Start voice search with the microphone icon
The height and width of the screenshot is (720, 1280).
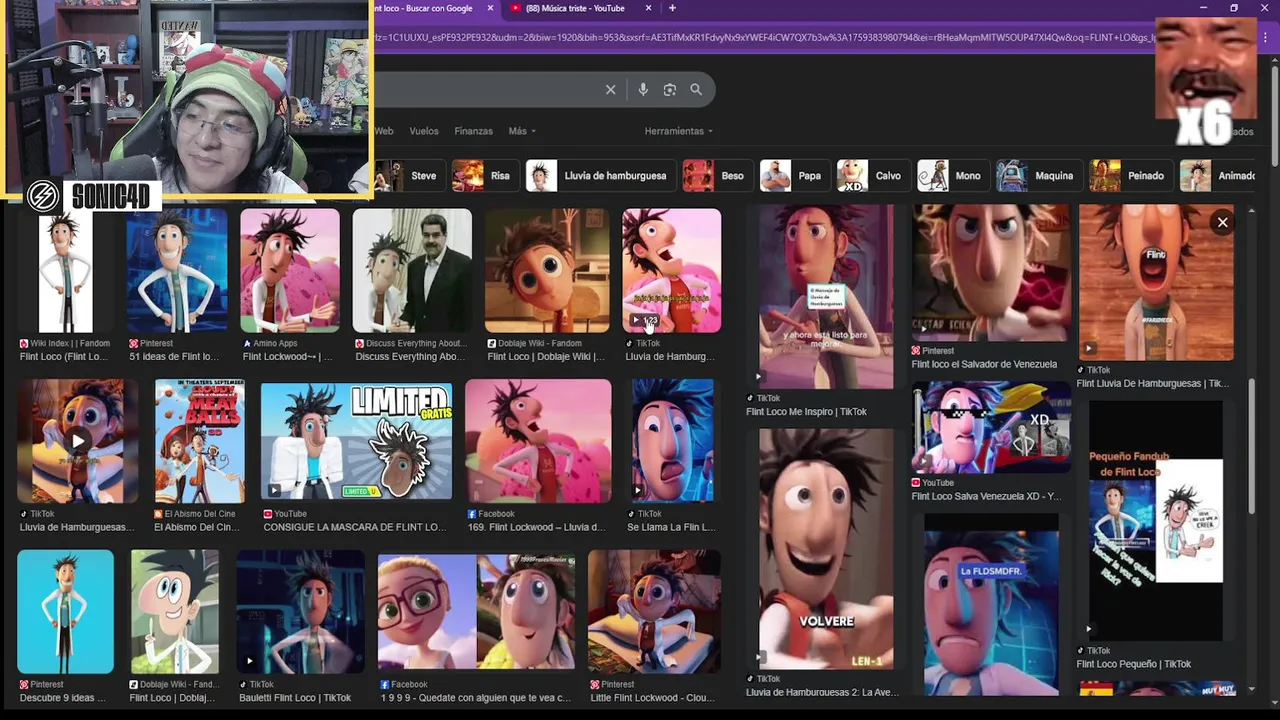(x=643, y=90)
